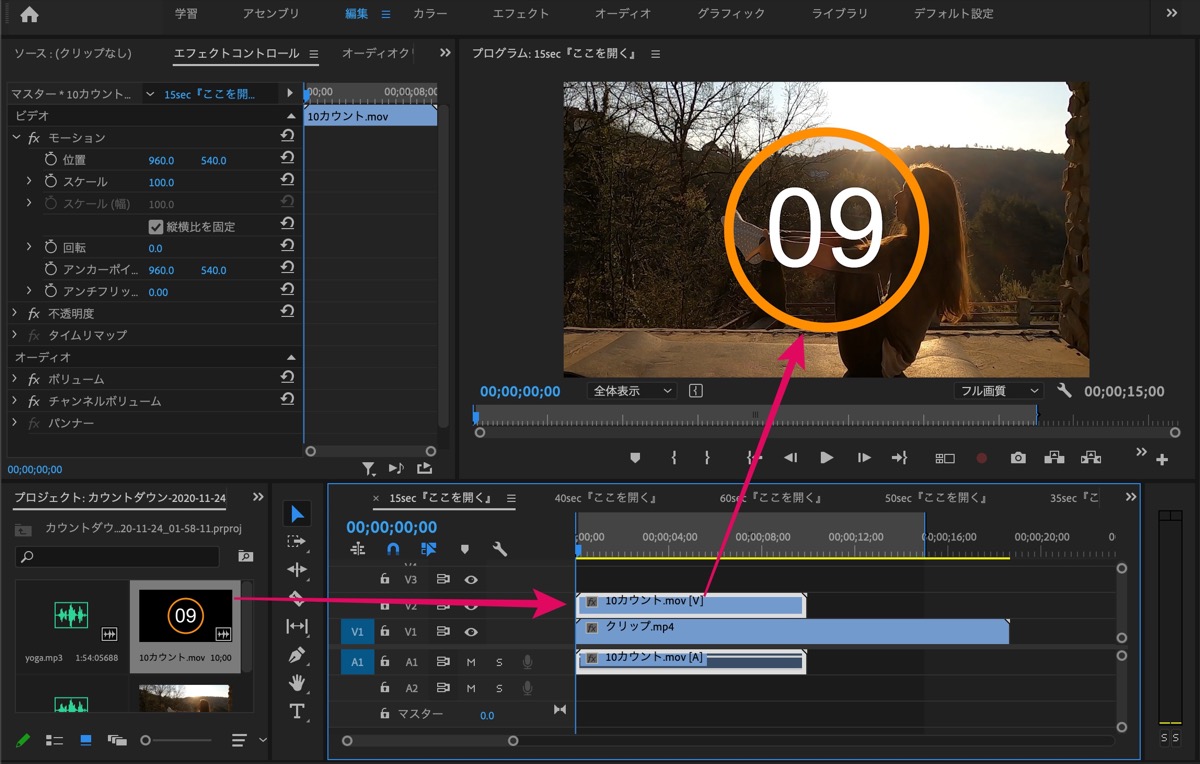Switch project panel to list view
This screenshot has height=764, width=1200.
point(55,740)
